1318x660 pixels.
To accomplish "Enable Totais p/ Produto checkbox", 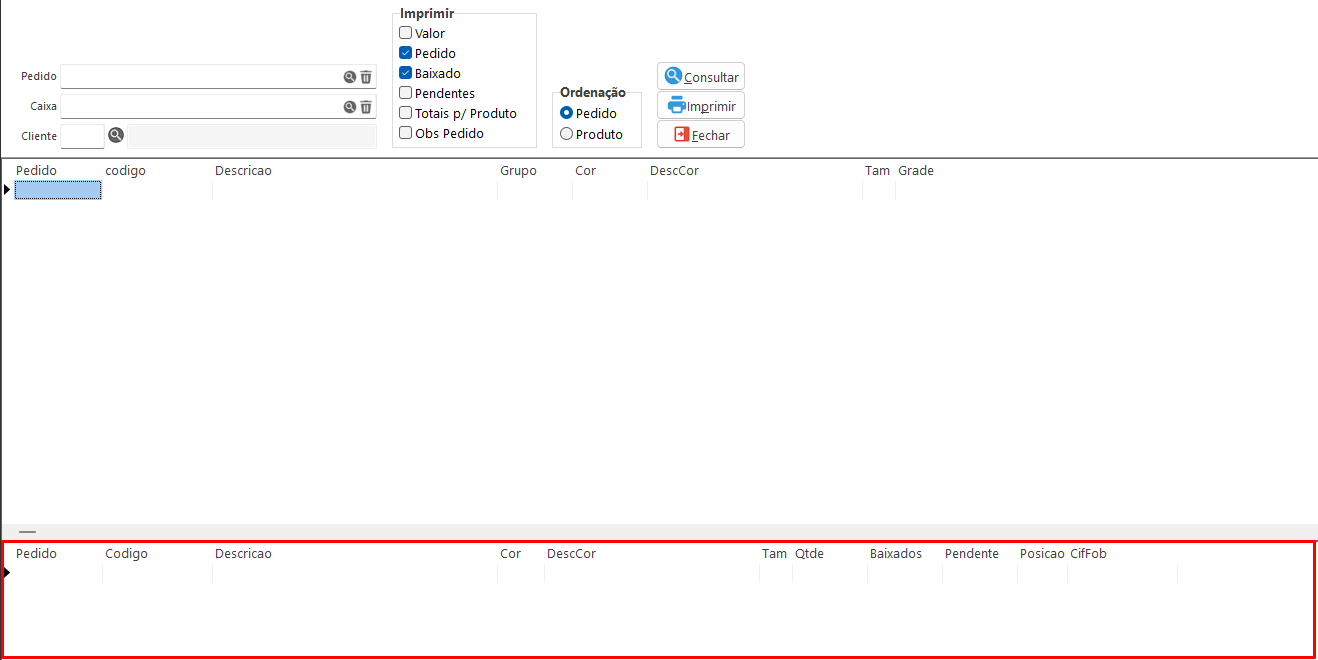I will [x=406, y=113].
